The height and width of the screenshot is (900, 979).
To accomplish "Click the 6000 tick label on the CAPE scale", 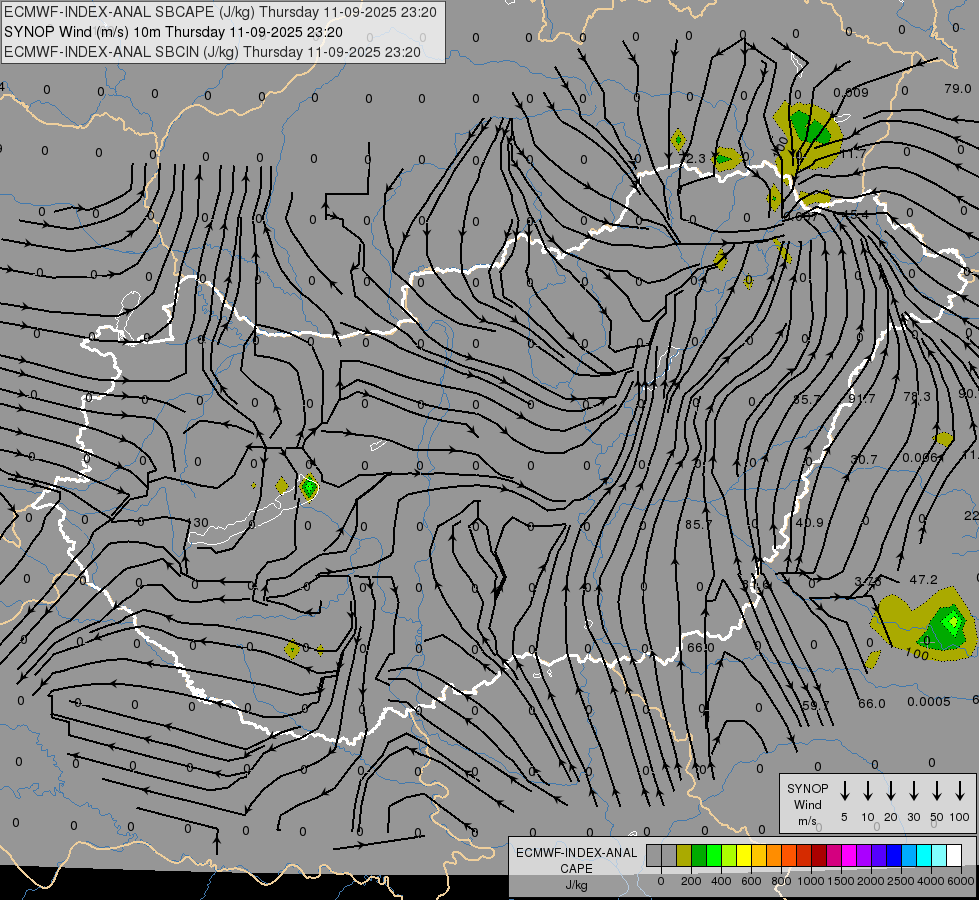I will point(961,881).
